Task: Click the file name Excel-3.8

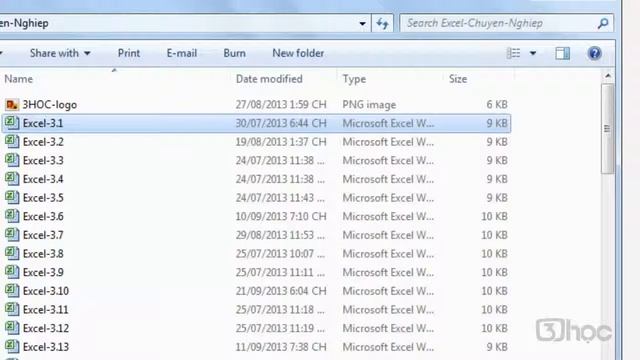Action: [43, 254]
